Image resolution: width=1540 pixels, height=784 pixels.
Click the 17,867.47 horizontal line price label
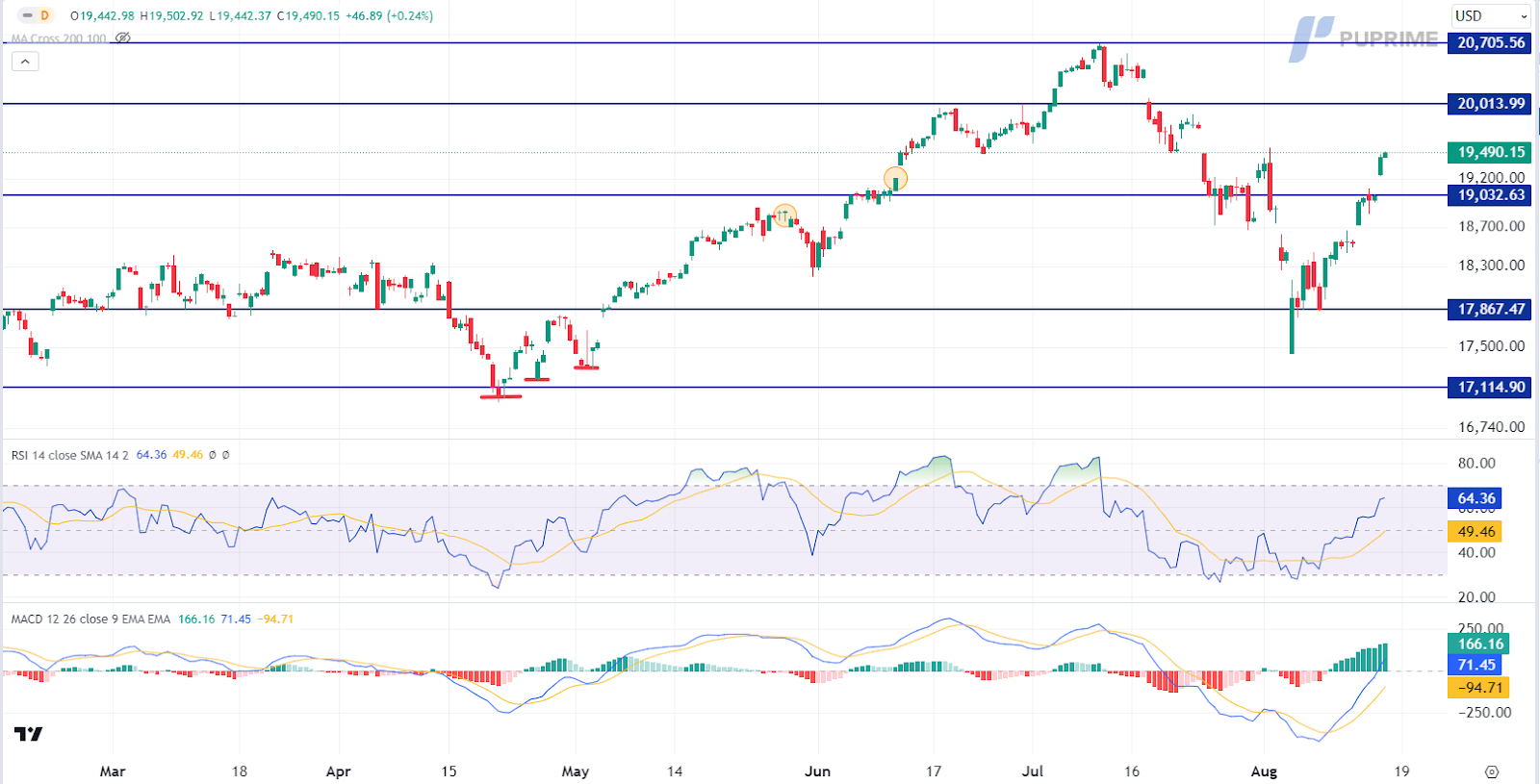pyautogui.click(x=1490, y=309)
